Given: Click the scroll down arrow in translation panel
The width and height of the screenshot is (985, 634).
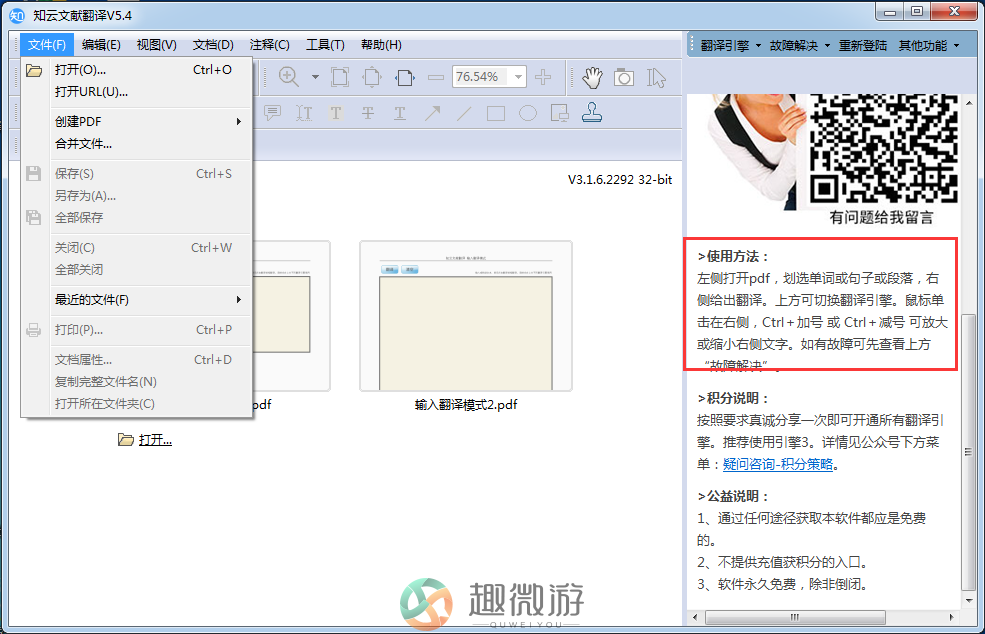Looking at the screenshot, I should tap(969, 601).
